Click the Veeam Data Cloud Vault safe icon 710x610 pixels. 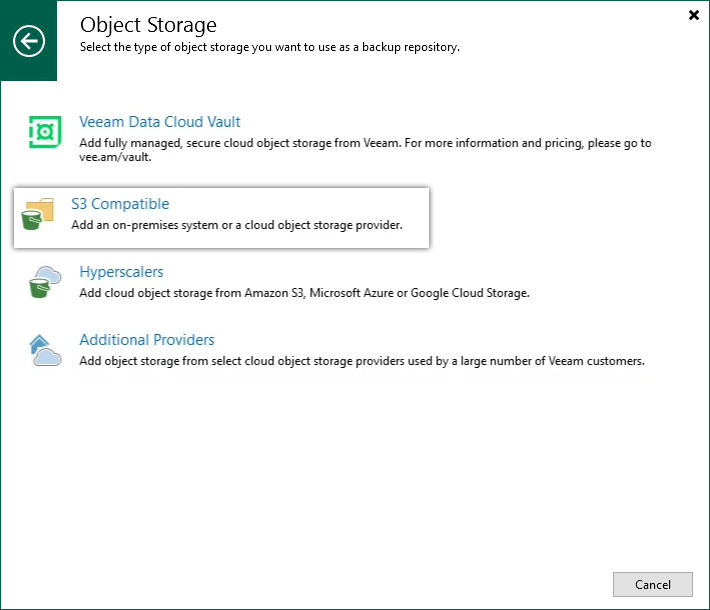pyautogui.click(x=45, y=132)
